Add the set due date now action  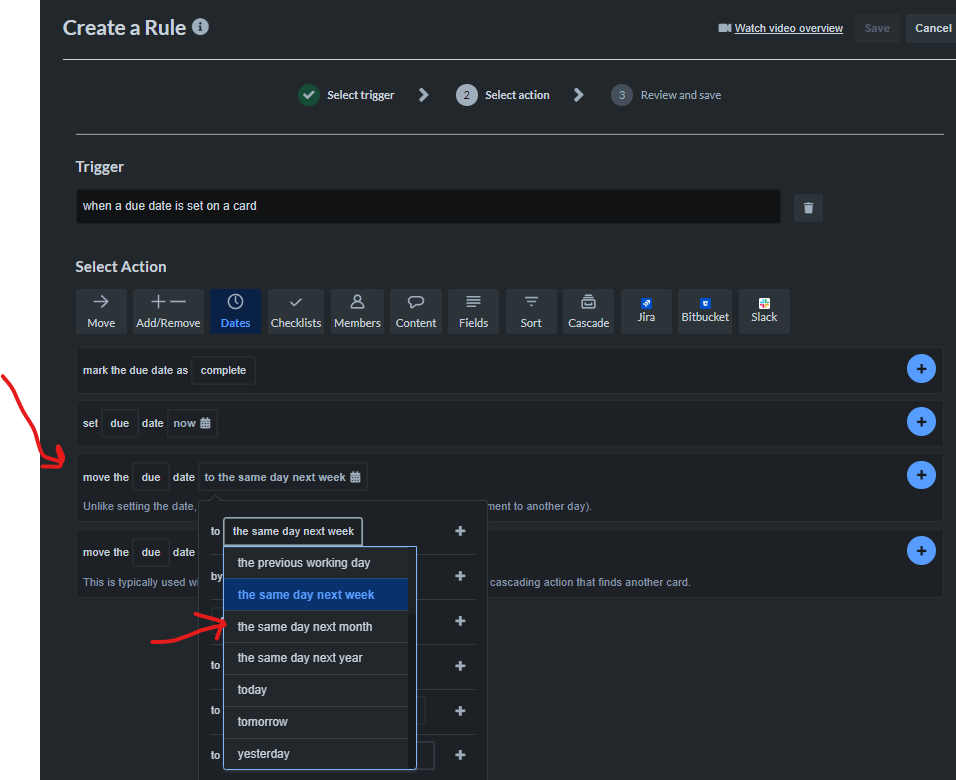(921, 422)
